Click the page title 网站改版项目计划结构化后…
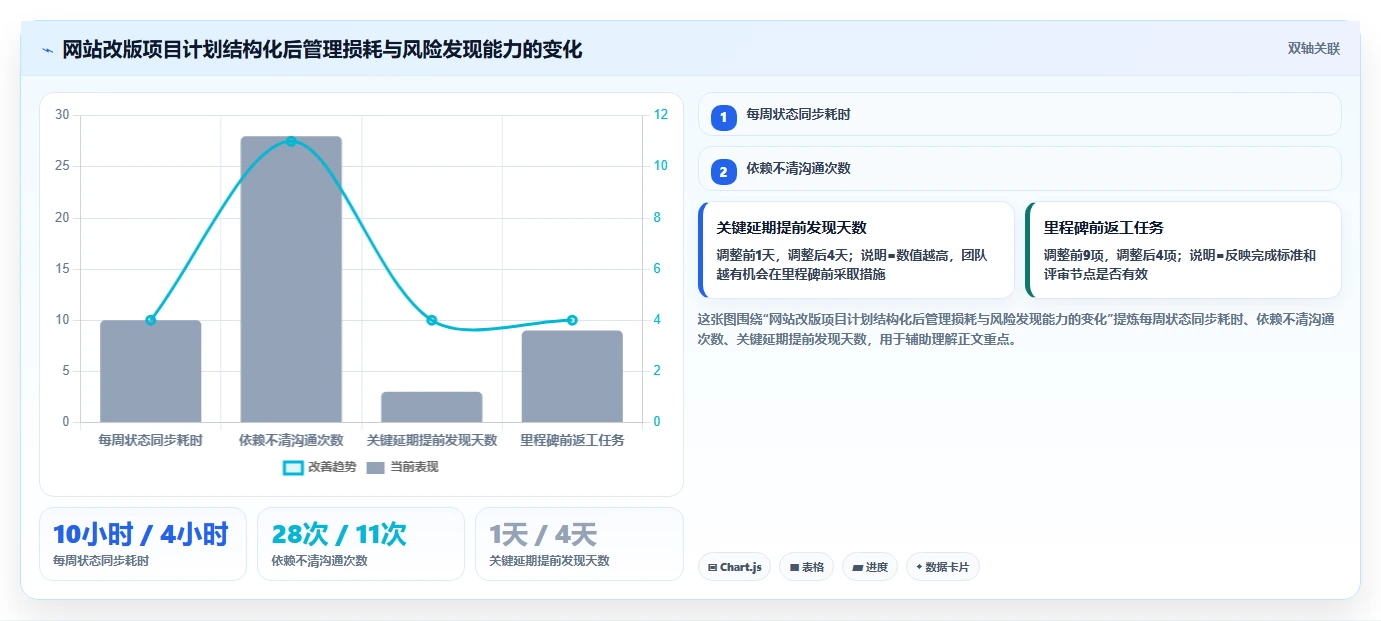Screen dimensions: 1381x621 [x=322, y=50]
